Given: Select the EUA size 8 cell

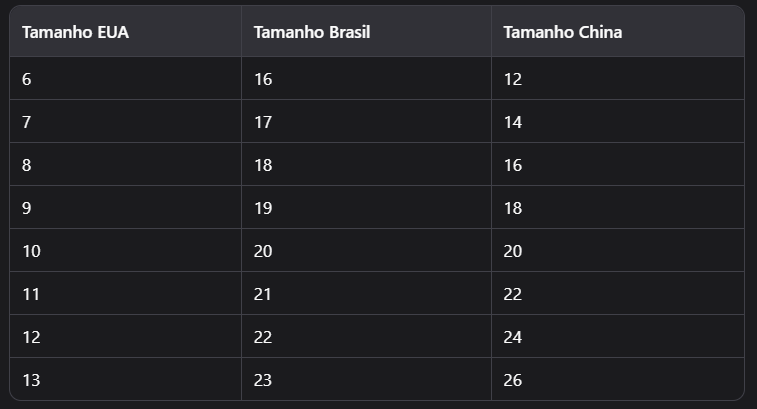Looking at the screenshot, I should [x=27, y=165].
